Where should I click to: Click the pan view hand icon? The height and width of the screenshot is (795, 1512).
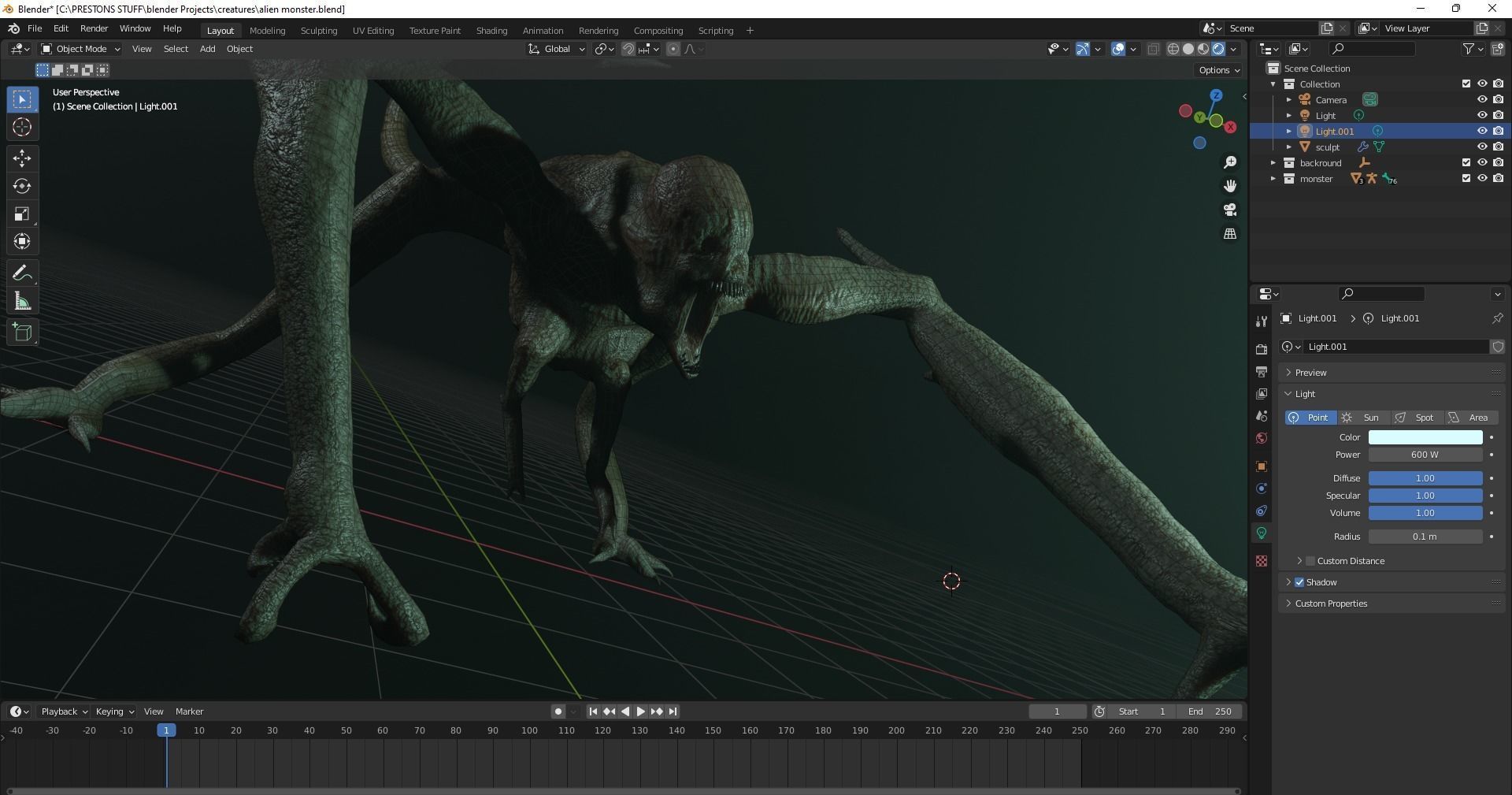pyautogui.click(x=1230, y=186)
